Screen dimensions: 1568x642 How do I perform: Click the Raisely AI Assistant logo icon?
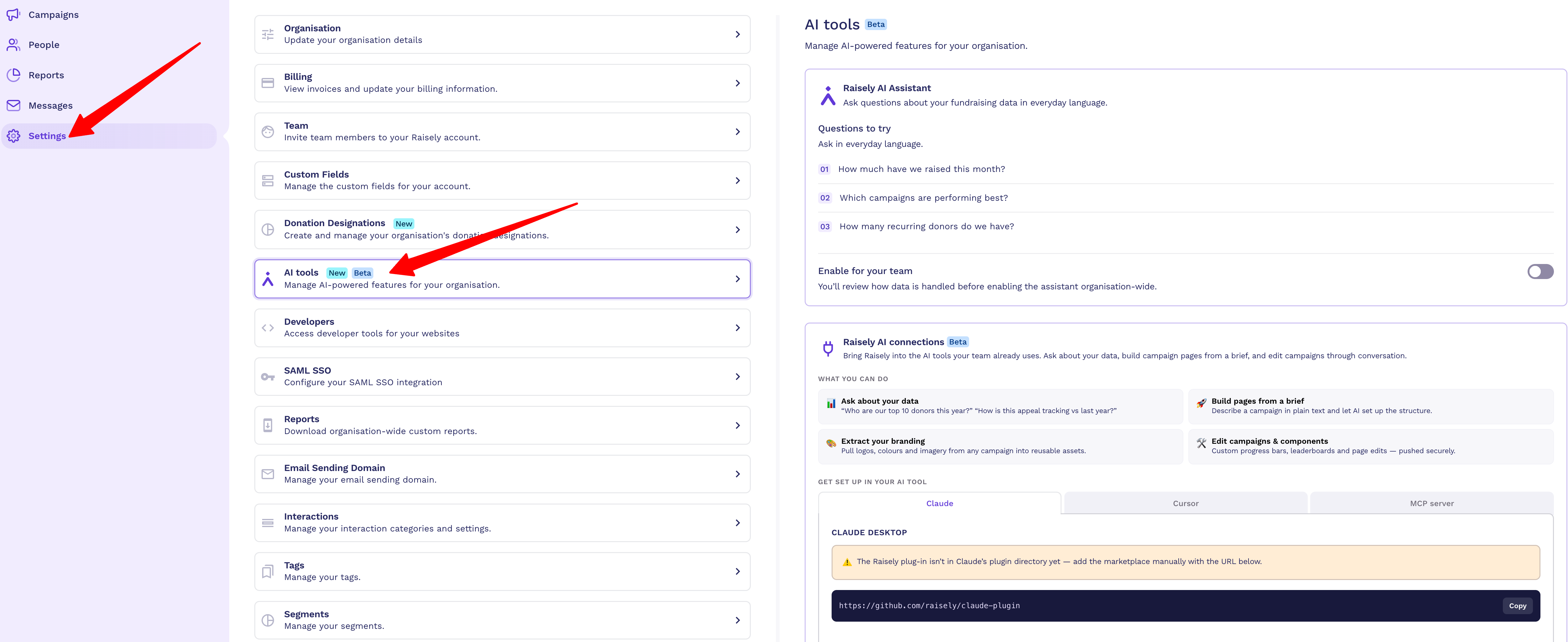coord(828,96)
